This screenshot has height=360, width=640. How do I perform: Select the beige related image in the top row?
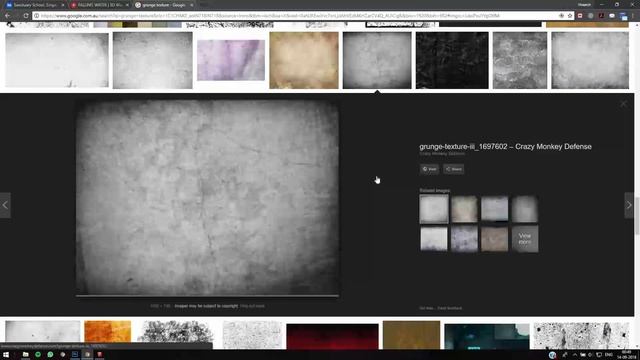pos(464,209)
